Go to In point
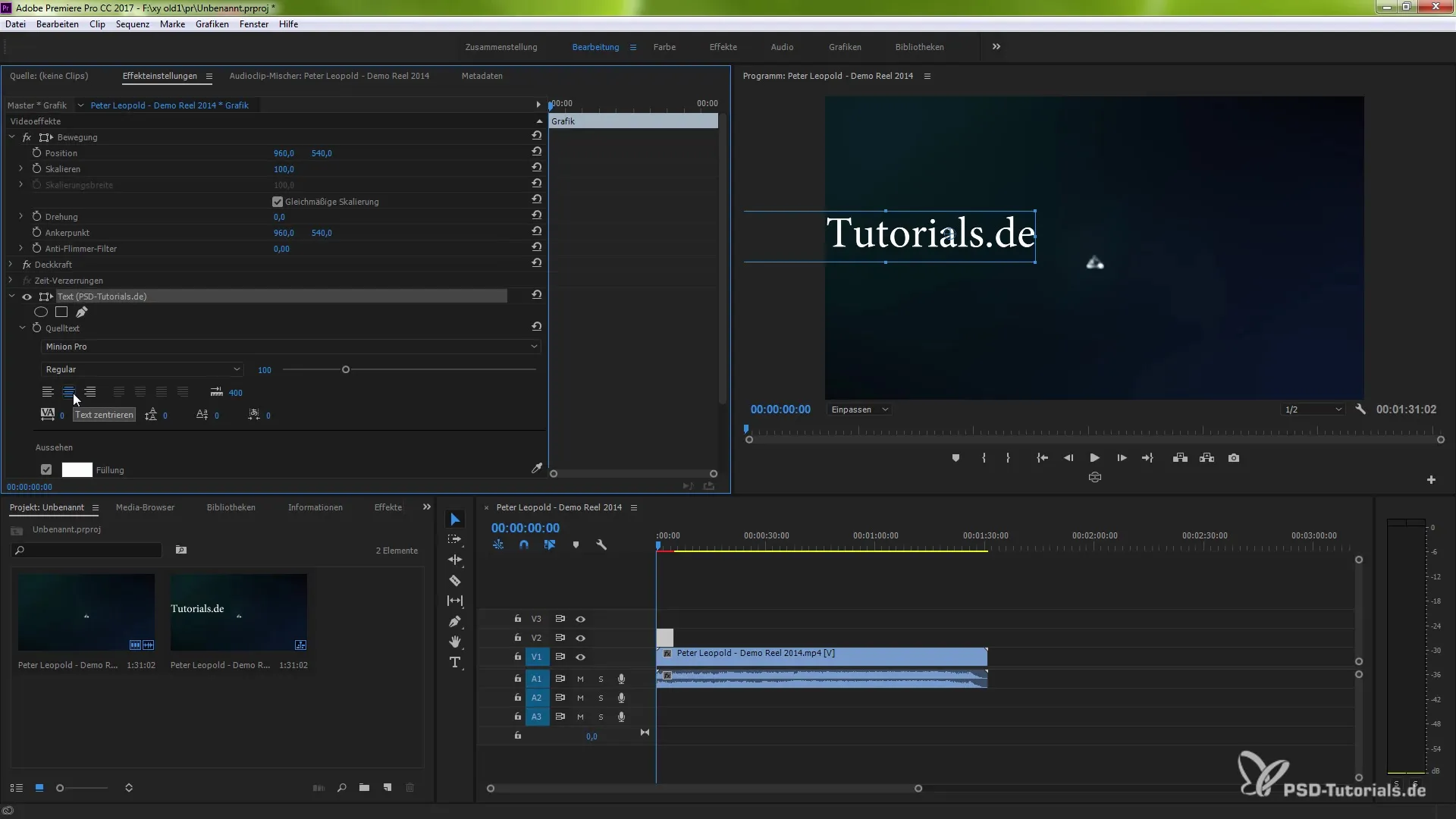 (x=1043, y=458)
